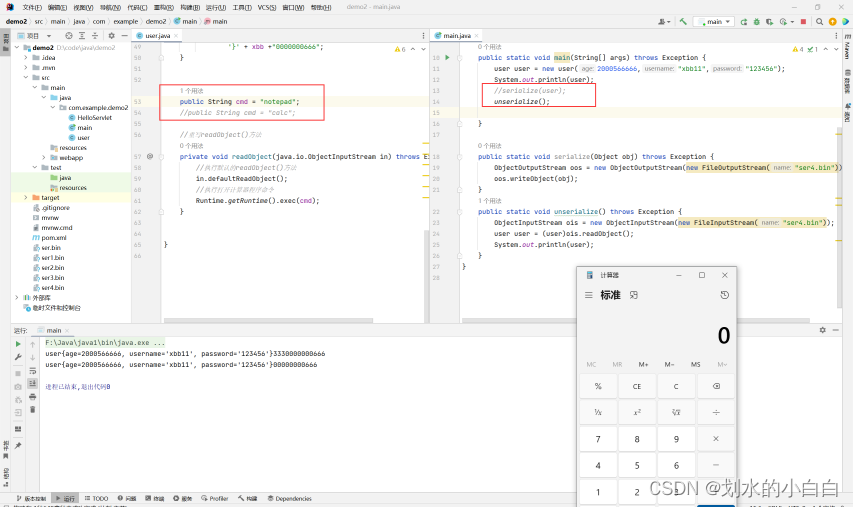The width and height of the screenshot is (853, 507).
Task: Open the 代码(C) menu
Action: (137, 7)
